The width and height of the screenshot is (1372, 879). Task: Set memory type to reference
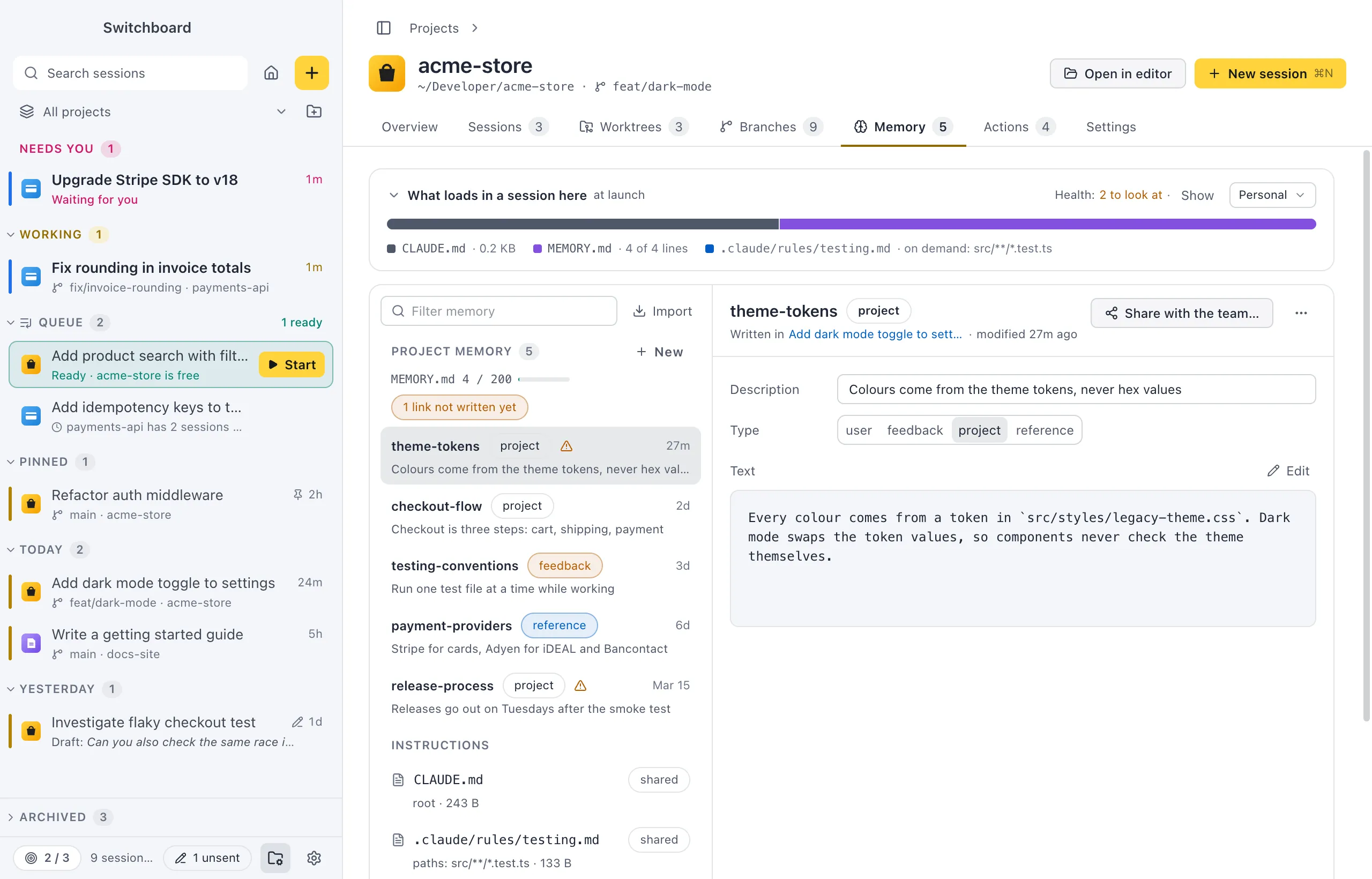[x=1045, y=430]
